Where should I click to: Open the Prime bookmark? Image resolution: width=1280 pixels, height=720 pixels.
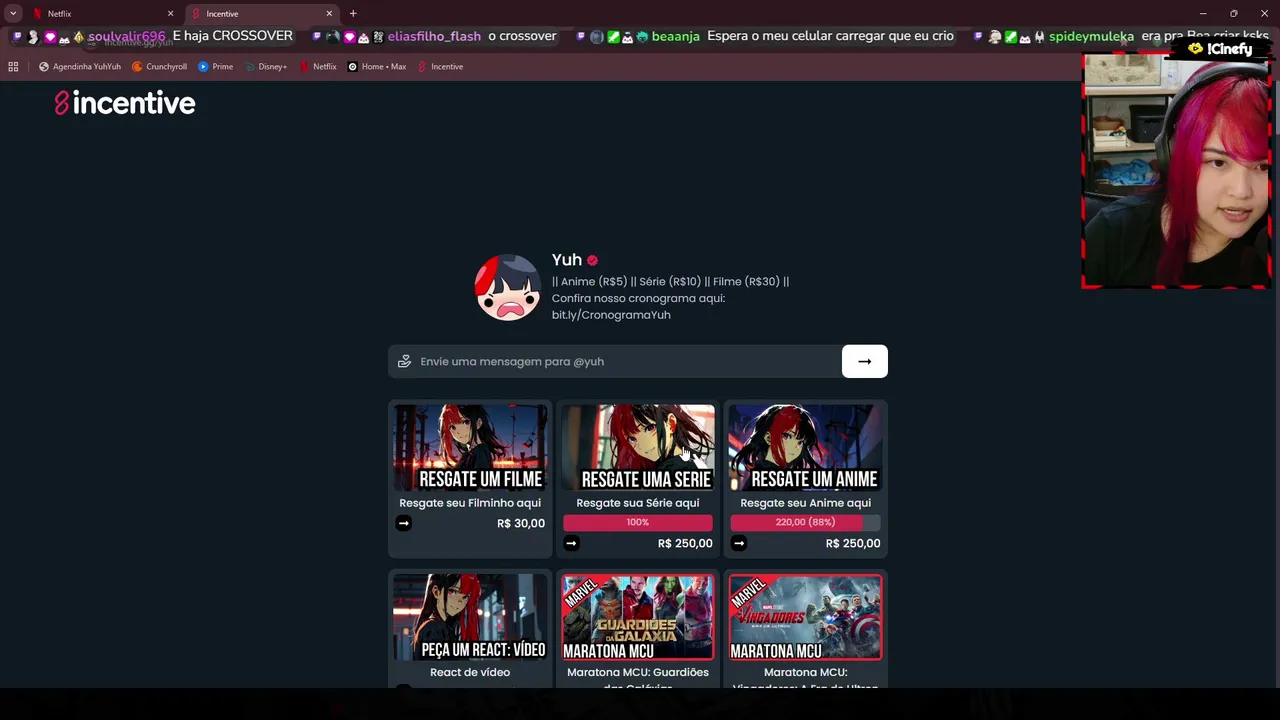216,67
